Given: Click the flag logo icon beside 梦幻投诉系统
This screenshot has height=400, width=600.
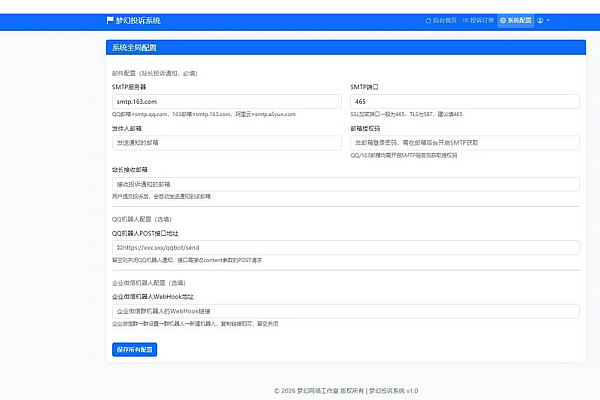Looking at the screenshot, I should point(110,20).
